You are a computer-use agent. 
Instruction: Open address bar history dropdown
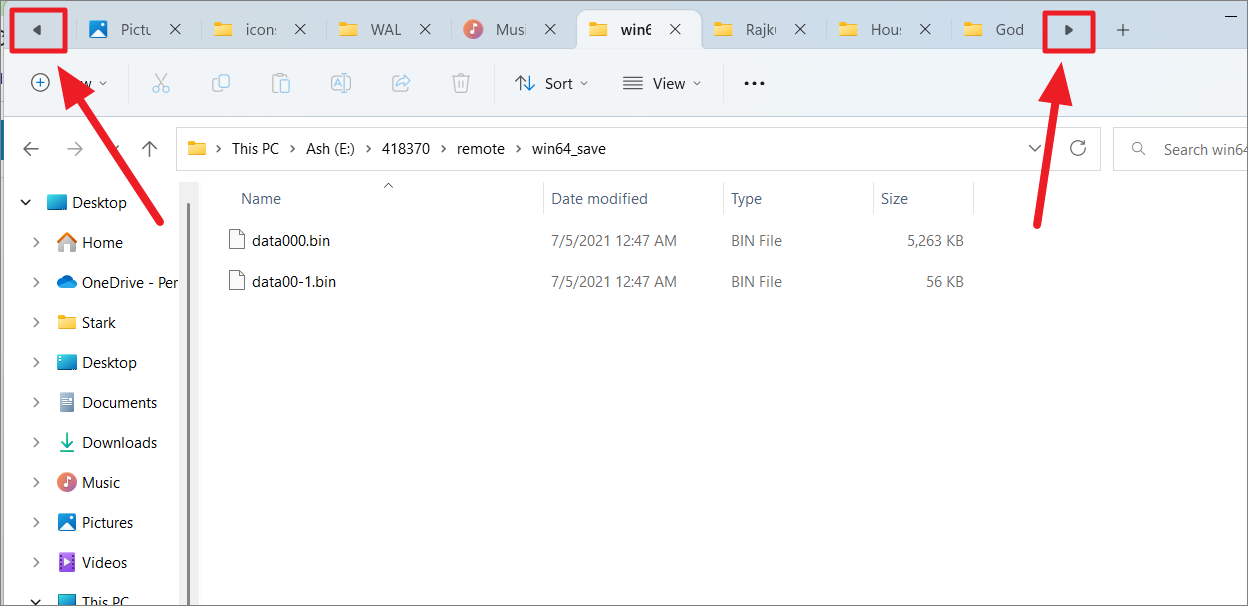pyautogui.click(x=1035, y=149)
